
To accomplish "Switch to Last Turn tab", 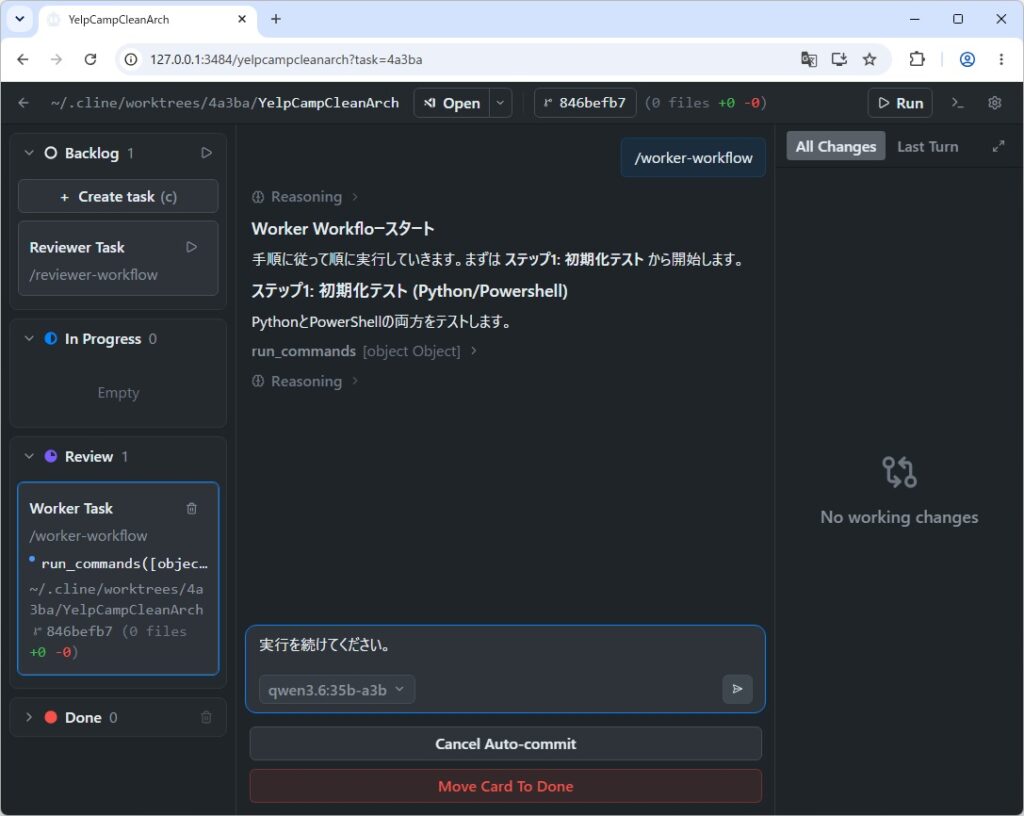I will pos(927,146).
